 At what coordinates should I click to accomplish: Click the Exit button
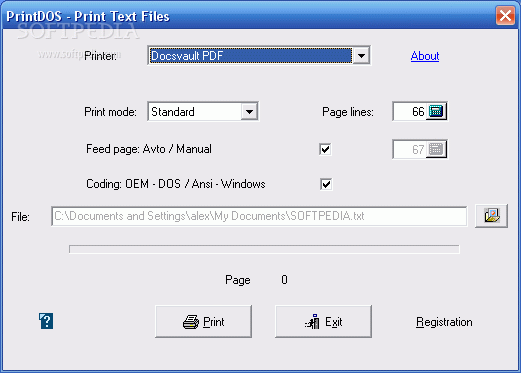pos(323,322)
